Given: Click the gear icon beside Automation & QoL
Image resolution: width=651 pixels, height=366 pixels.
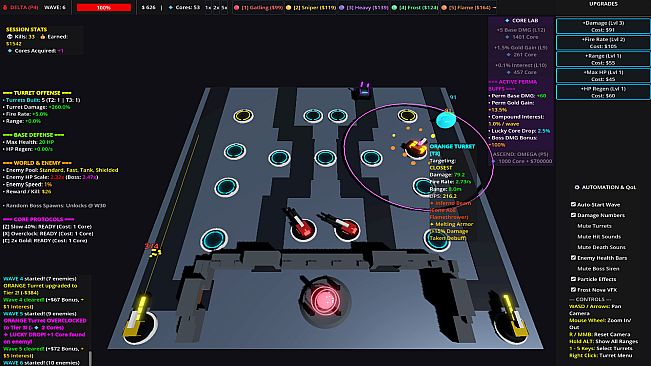Looking at the screenshot, I should (x=577, y=187).
